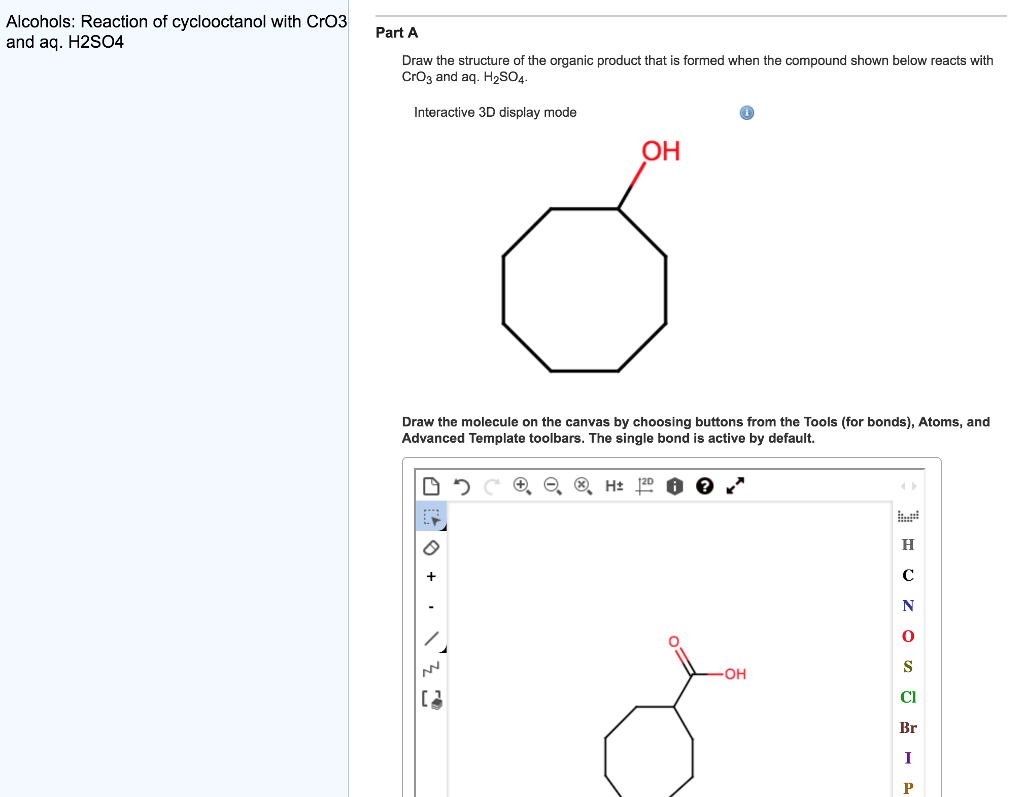Click the Clean 2D icon in the toolbar

click(645, 486)
